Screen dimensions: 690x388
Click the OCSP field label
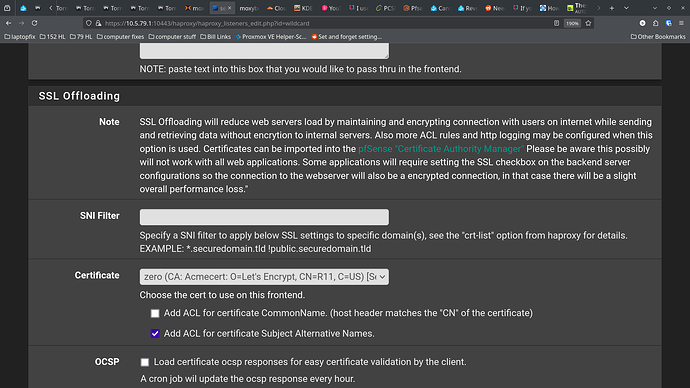(x=107, y=362)
